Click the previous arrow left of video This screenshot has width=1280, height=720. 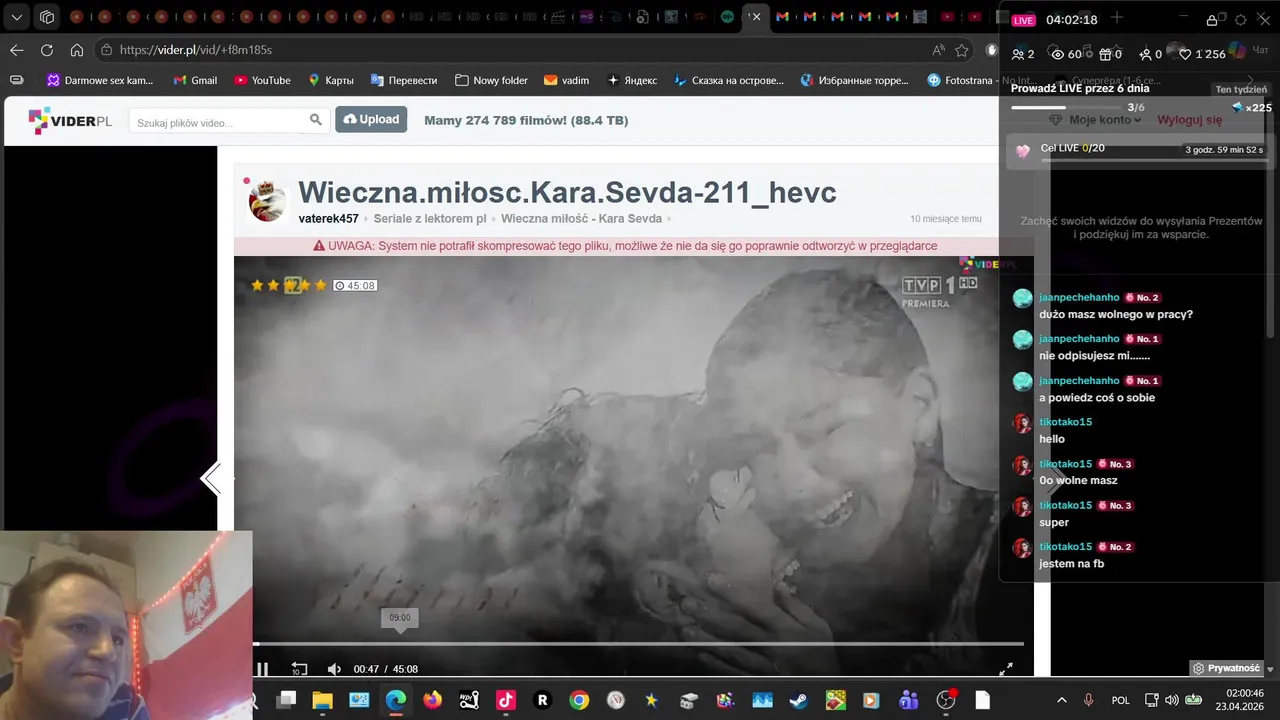point(211,480)
